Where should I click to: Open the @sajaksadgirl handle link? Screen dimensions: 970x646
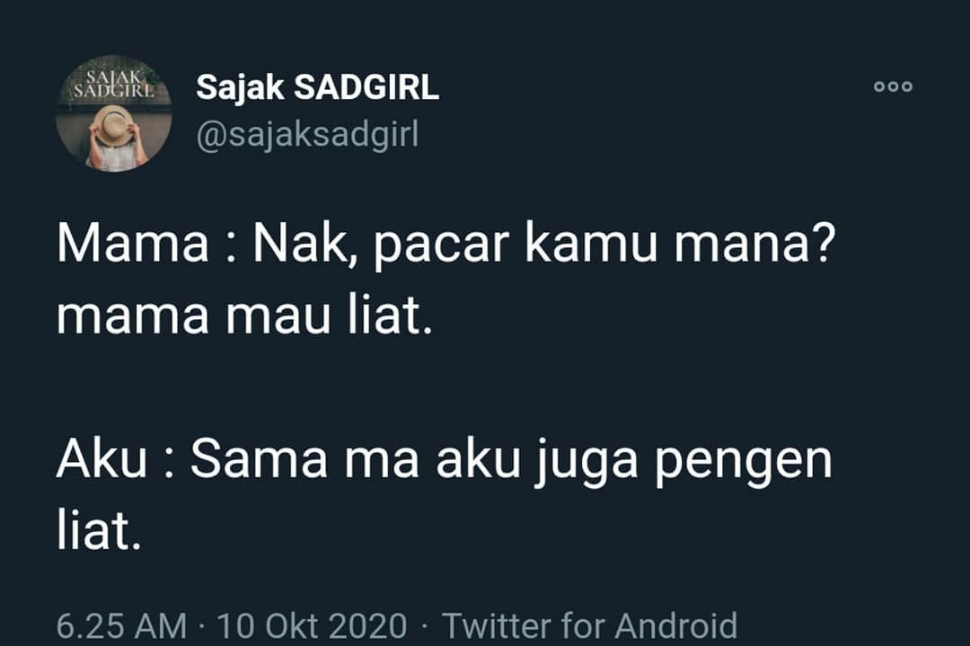click(307, 134)
